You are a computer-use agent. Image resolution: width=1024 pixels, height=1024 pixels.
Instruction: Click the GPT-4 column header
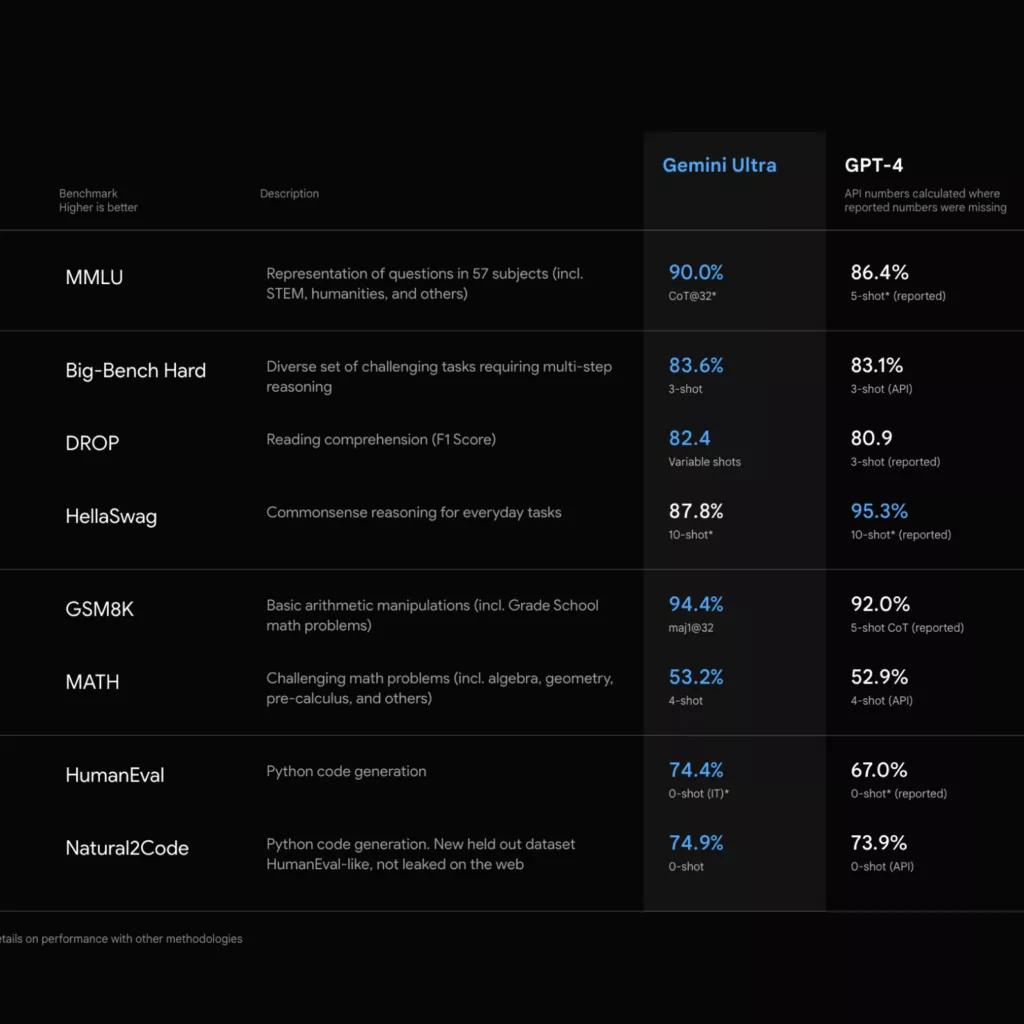[873, 165]
